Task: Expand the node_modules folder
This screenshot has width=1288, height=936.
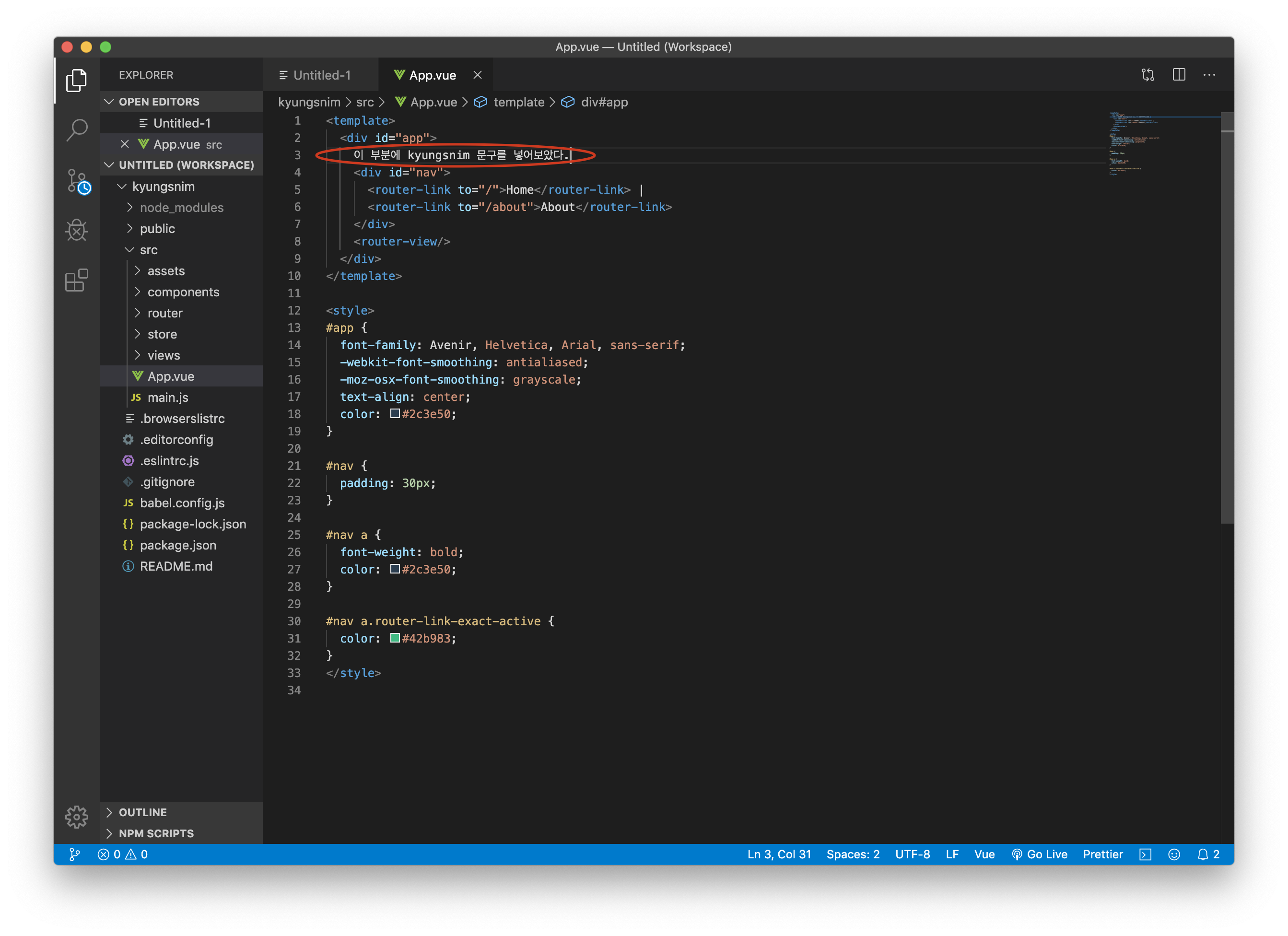Action: click(x=181, y=207)
